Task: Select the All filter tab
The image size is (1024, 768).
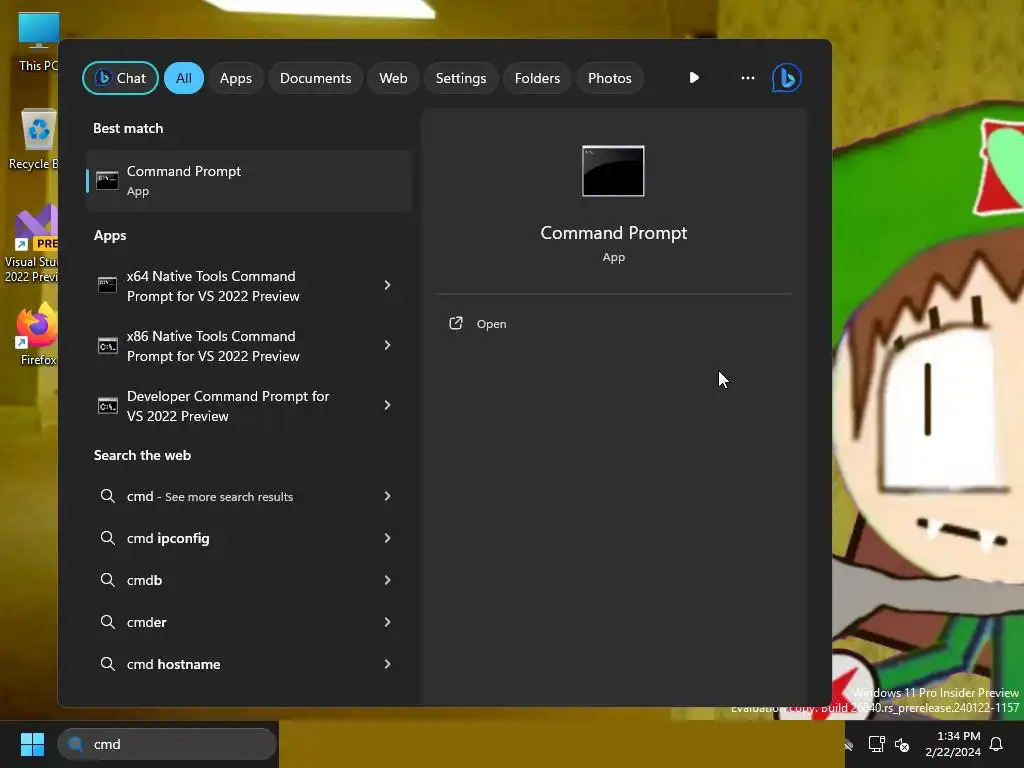Action: tap(184, 78)
